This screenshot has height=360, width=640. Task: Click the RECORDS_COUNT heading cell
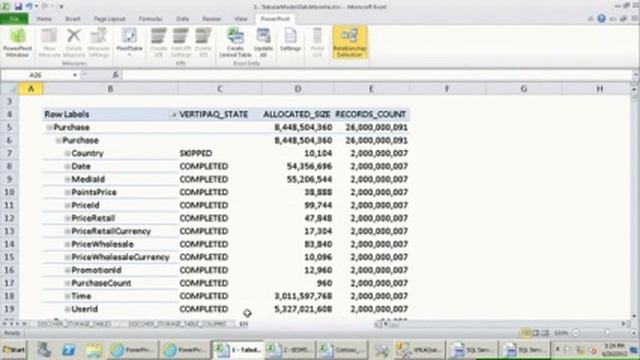point(371,115)
